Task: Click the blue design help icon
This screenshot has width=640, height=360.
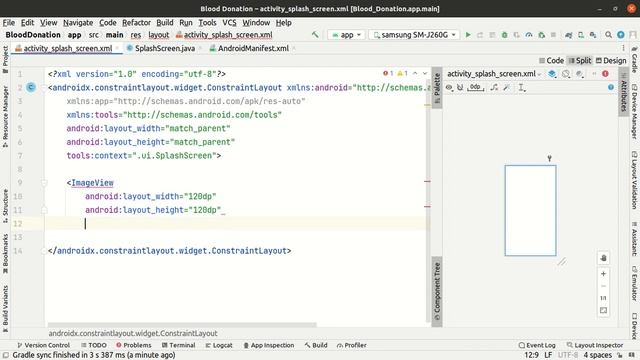Action: [611, 87]
